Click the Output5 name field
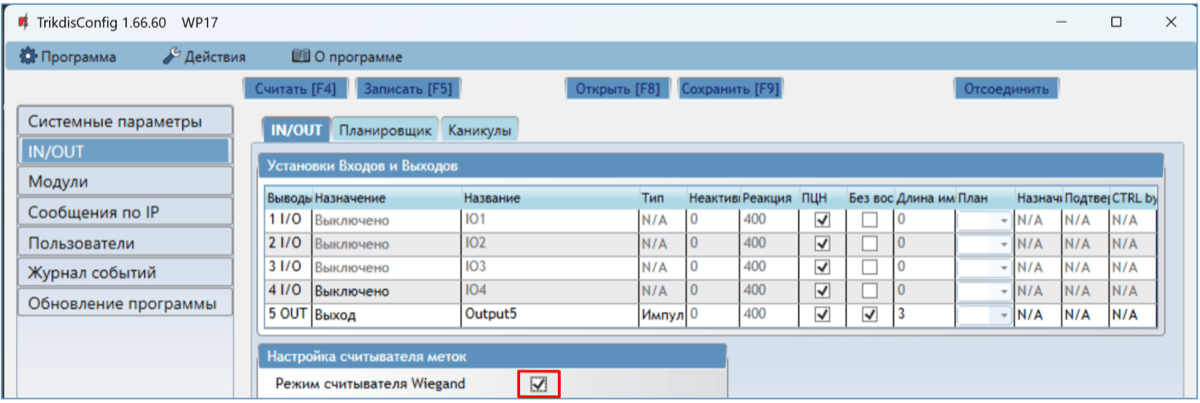The image size is (1200, 403). pos(548,314)
